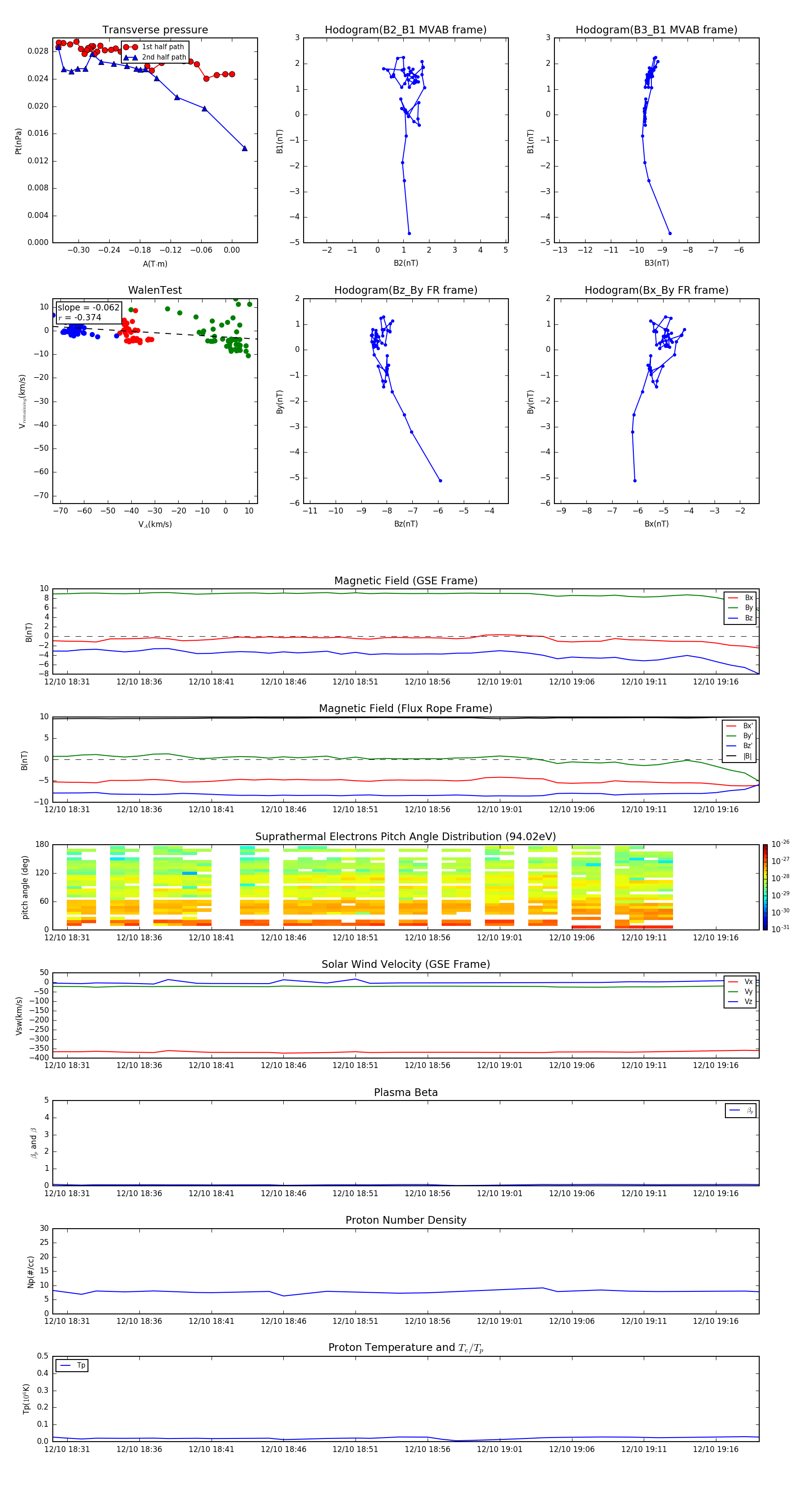Click the pitch angle flux colorbar
This screenshot has width=812, height=1489.
tap(765, 887)
